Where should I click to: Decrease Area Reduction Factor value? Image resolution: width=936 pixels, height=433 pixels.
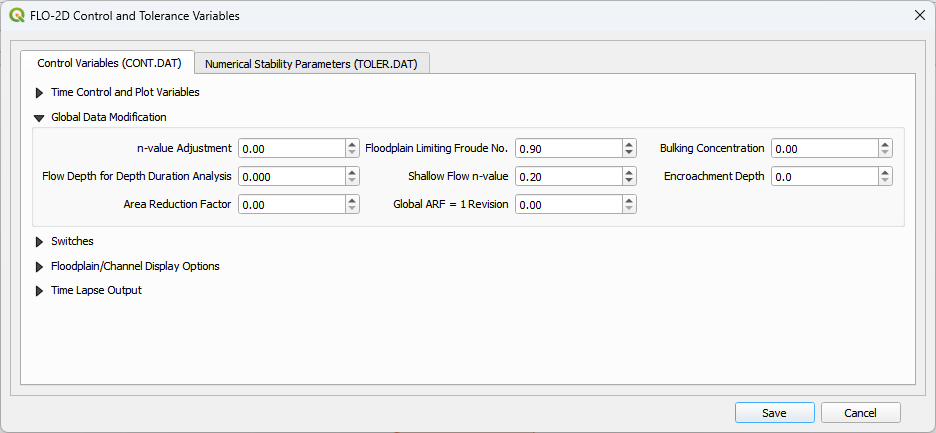tap(352, 209)
